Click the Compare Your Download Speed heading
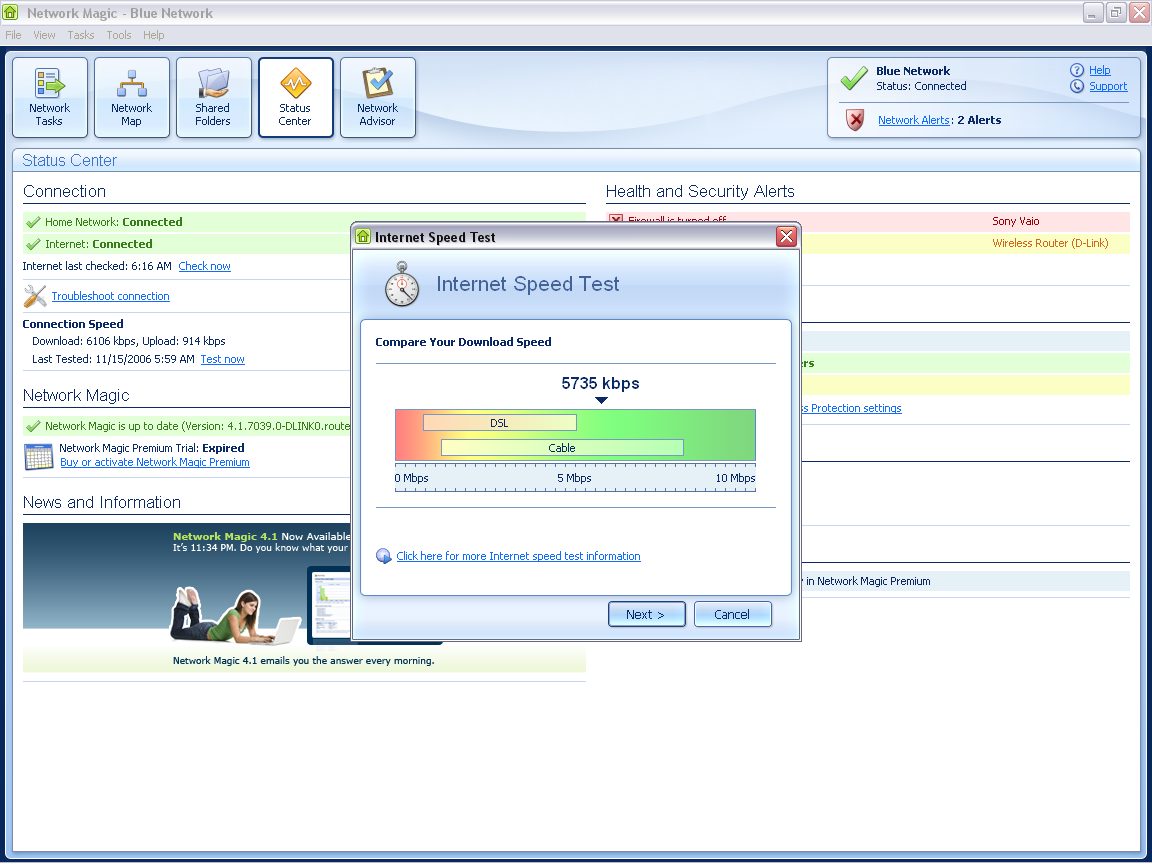The image size is (1152, 864). click(463, 342)
